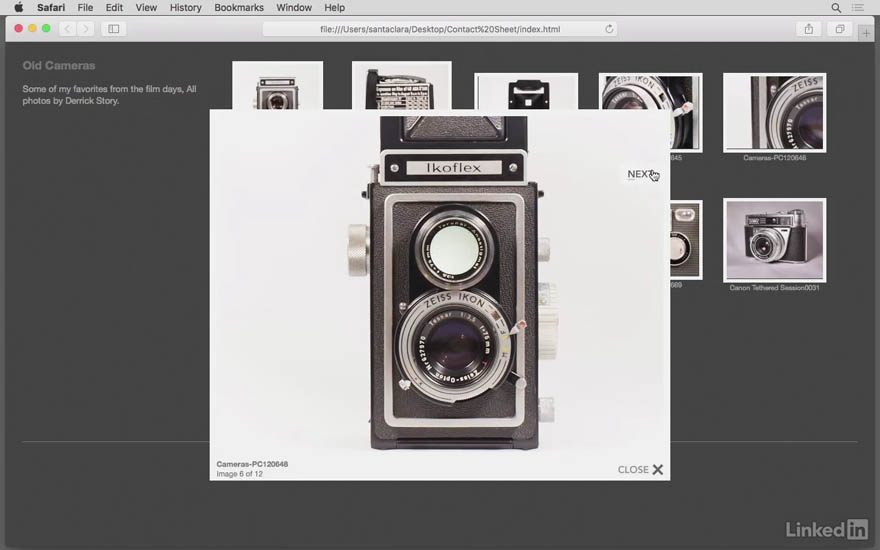Image resolution: width=880 pixels, height=550 pixels.
Task: Click the lightbox caption Cameras-PC120648
Action: pyautogui.click(x=252, y=464)
